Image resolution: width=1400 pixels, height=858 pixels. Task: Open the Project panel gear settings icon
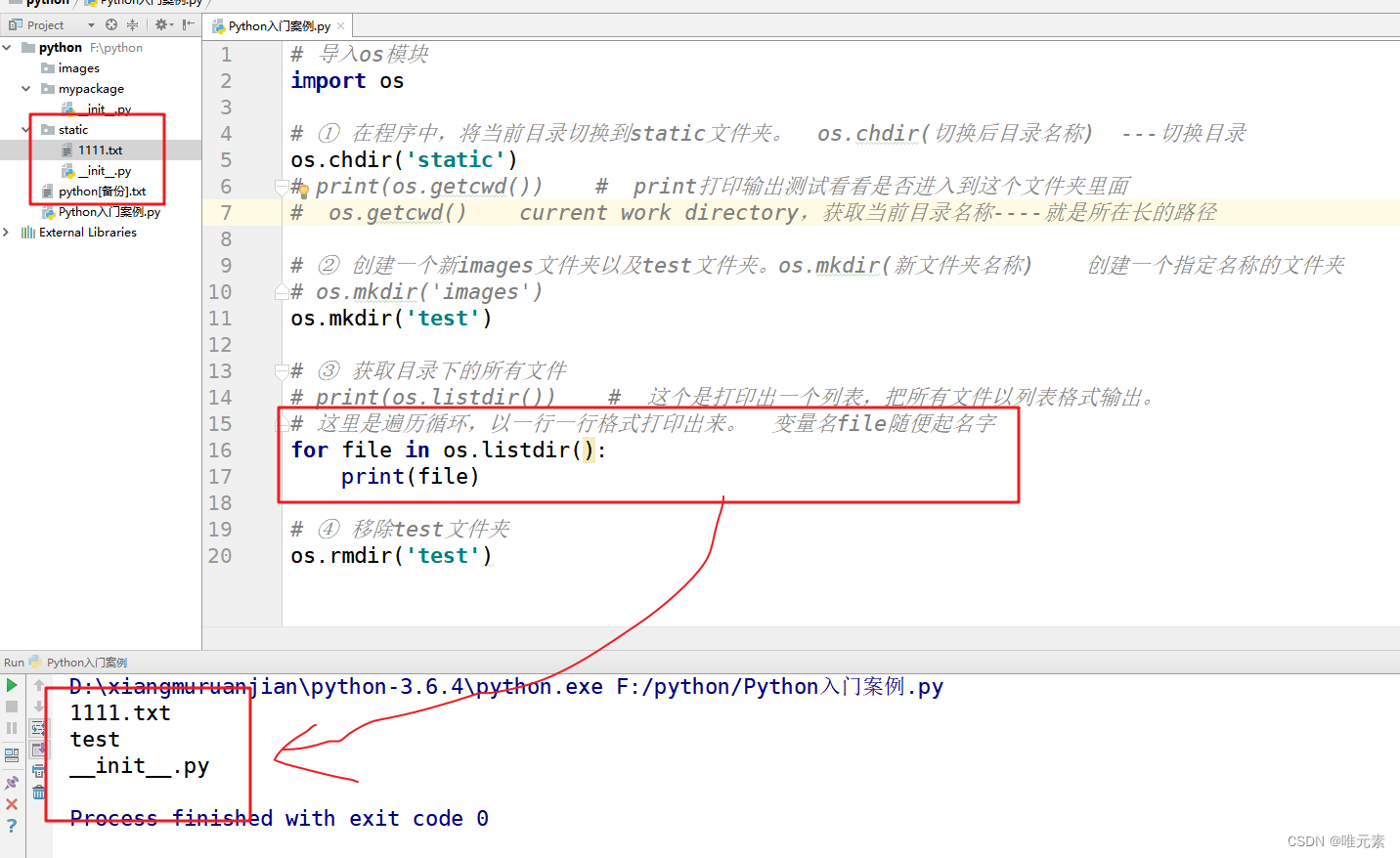pyautogui.click(x=163, y=24)
